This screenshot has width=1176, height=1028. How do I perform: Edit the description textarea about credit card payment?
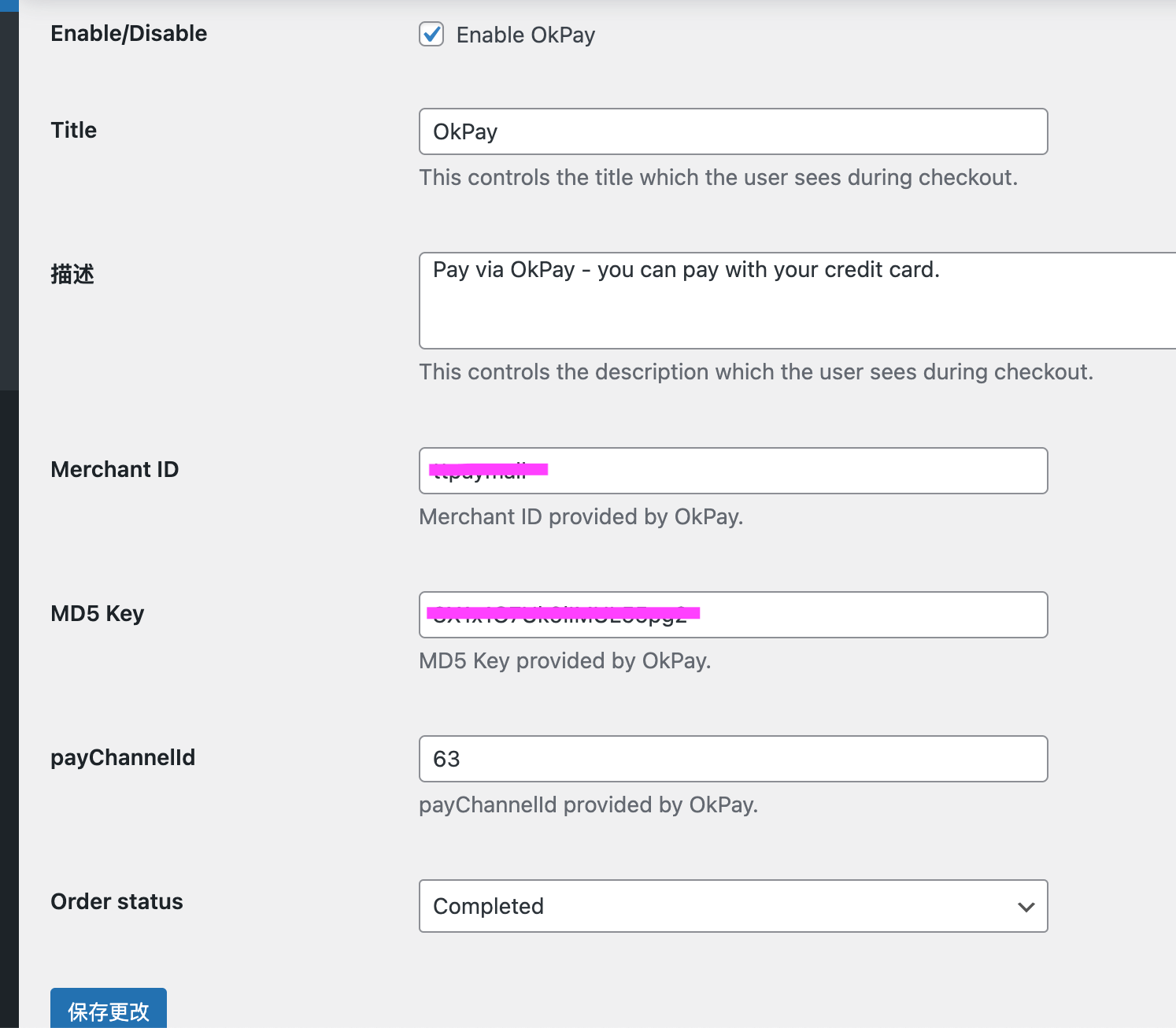[797, 301]
